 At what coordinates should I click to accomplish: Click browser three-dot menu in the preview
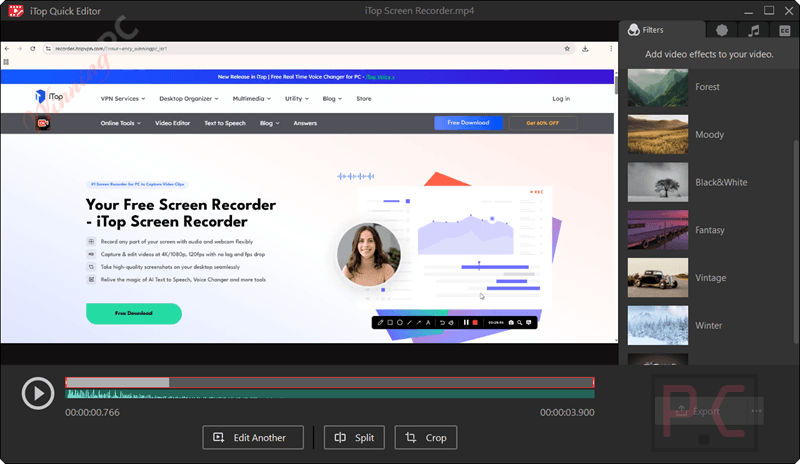point(611,48)
